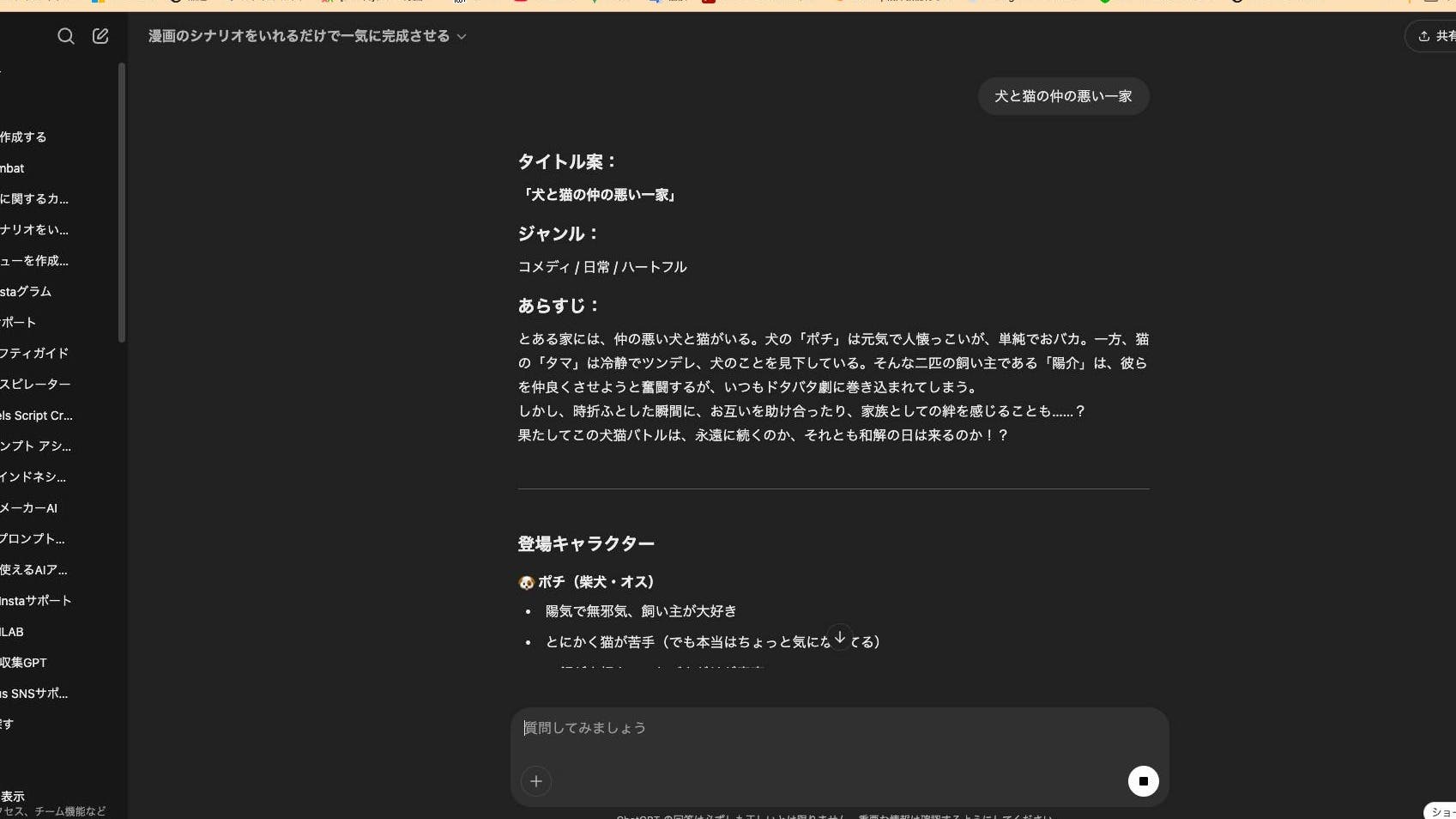Open the メーカーAI sidebar entry
The width and height of the screenshot is (1456, 819).
pyautogui.click(x=29, y=508)
